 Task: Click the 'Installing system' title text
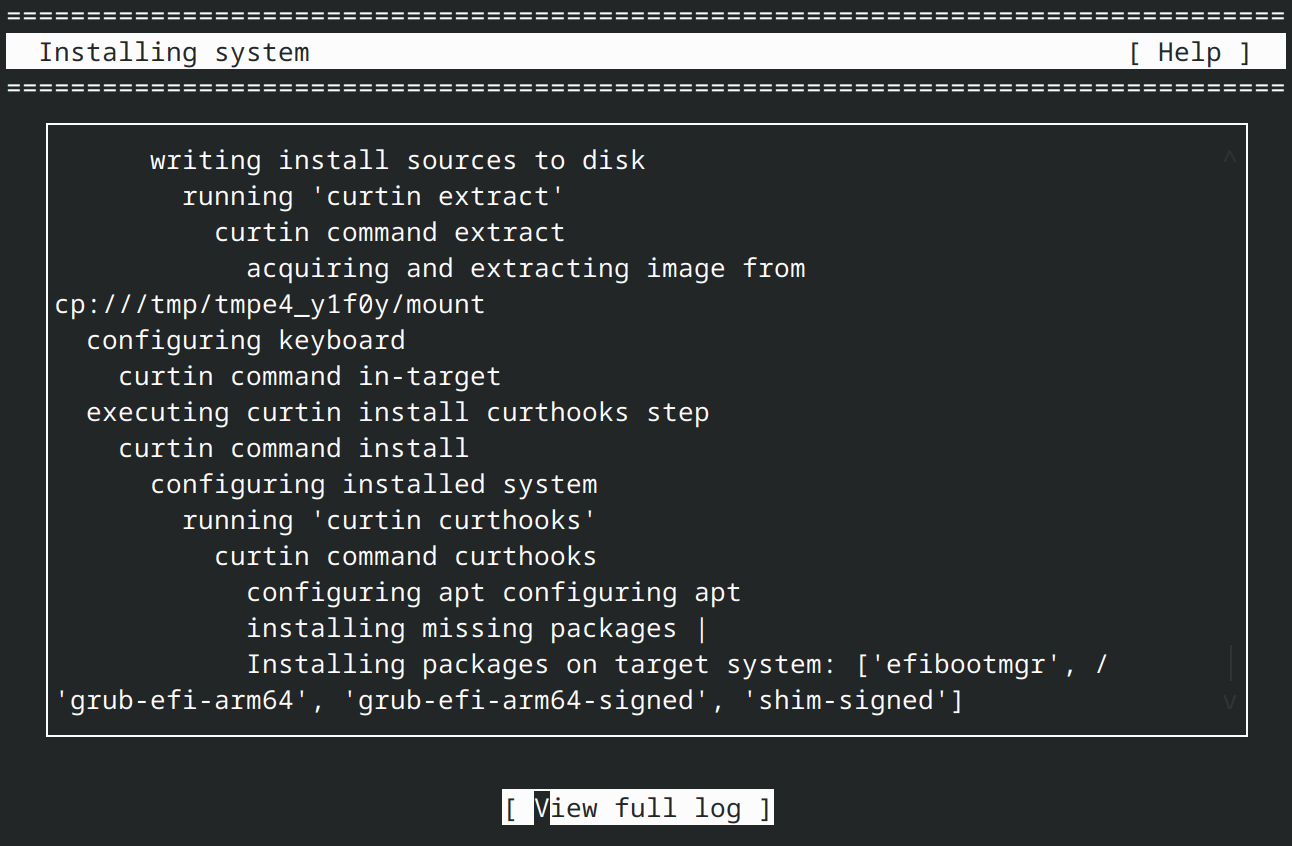click(x=174, y=53)
